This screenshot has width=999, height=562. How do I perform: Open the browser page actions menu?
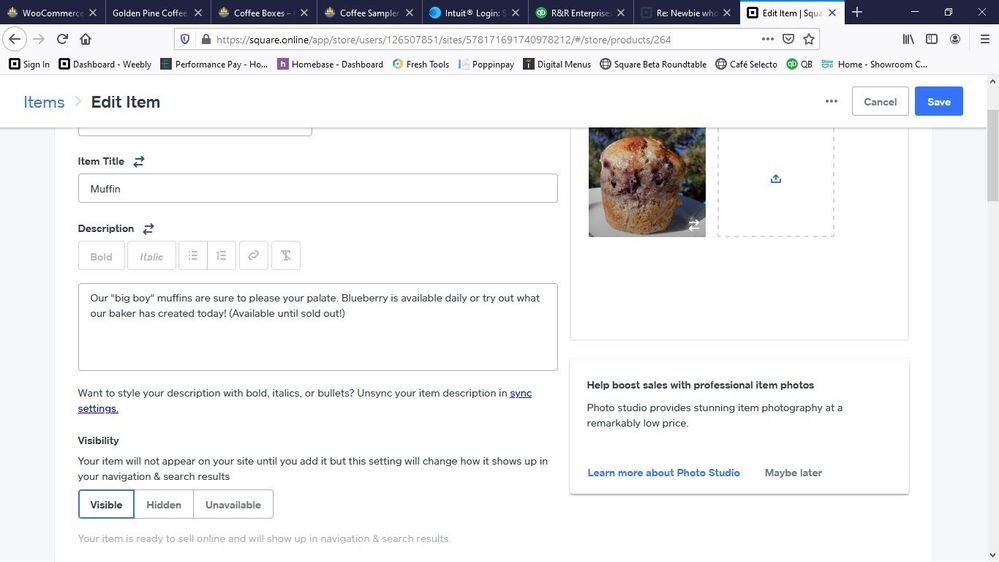[767, 39]
